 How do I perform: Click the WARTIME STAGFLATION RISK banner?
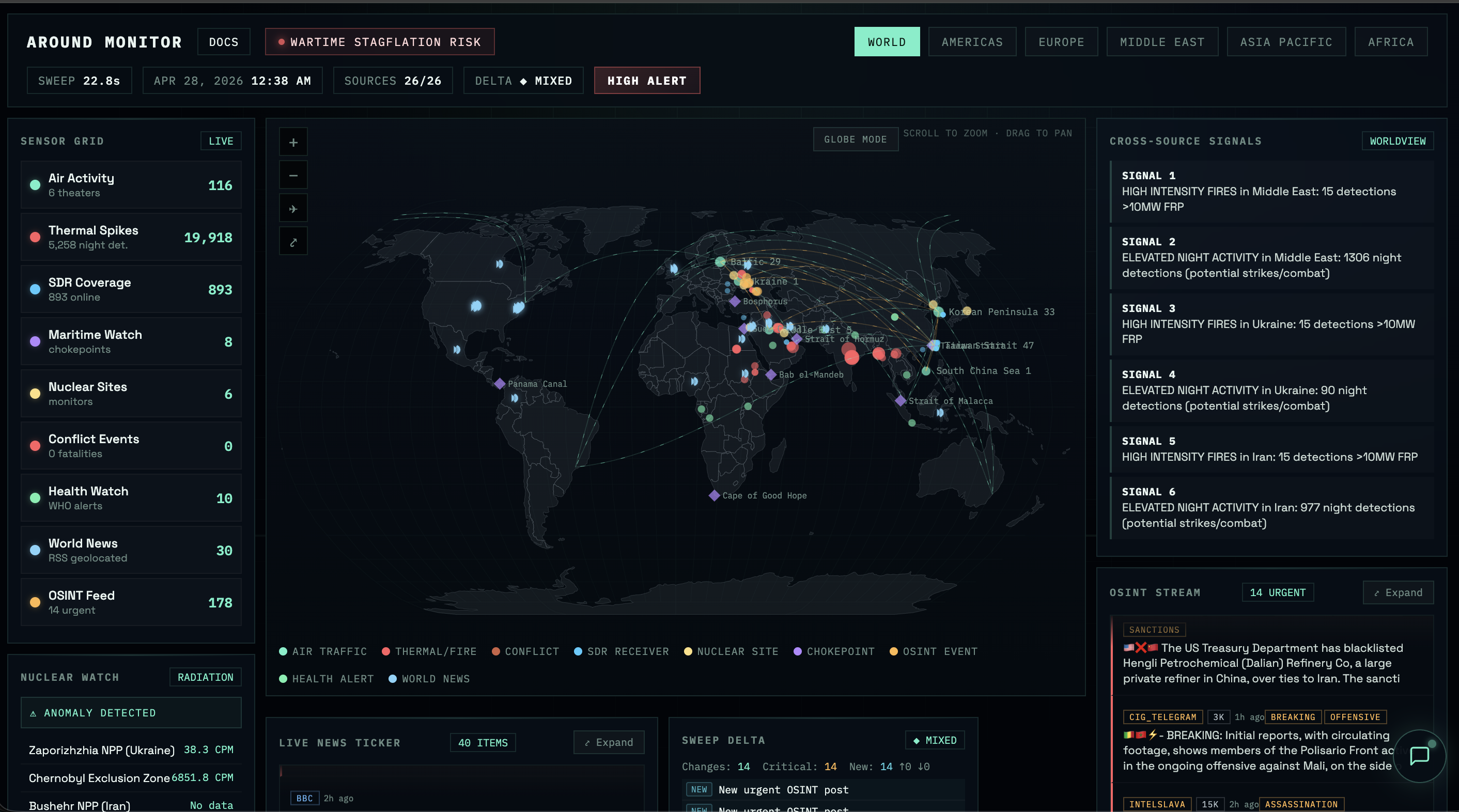pyautogui.click(x=380, y=41)
